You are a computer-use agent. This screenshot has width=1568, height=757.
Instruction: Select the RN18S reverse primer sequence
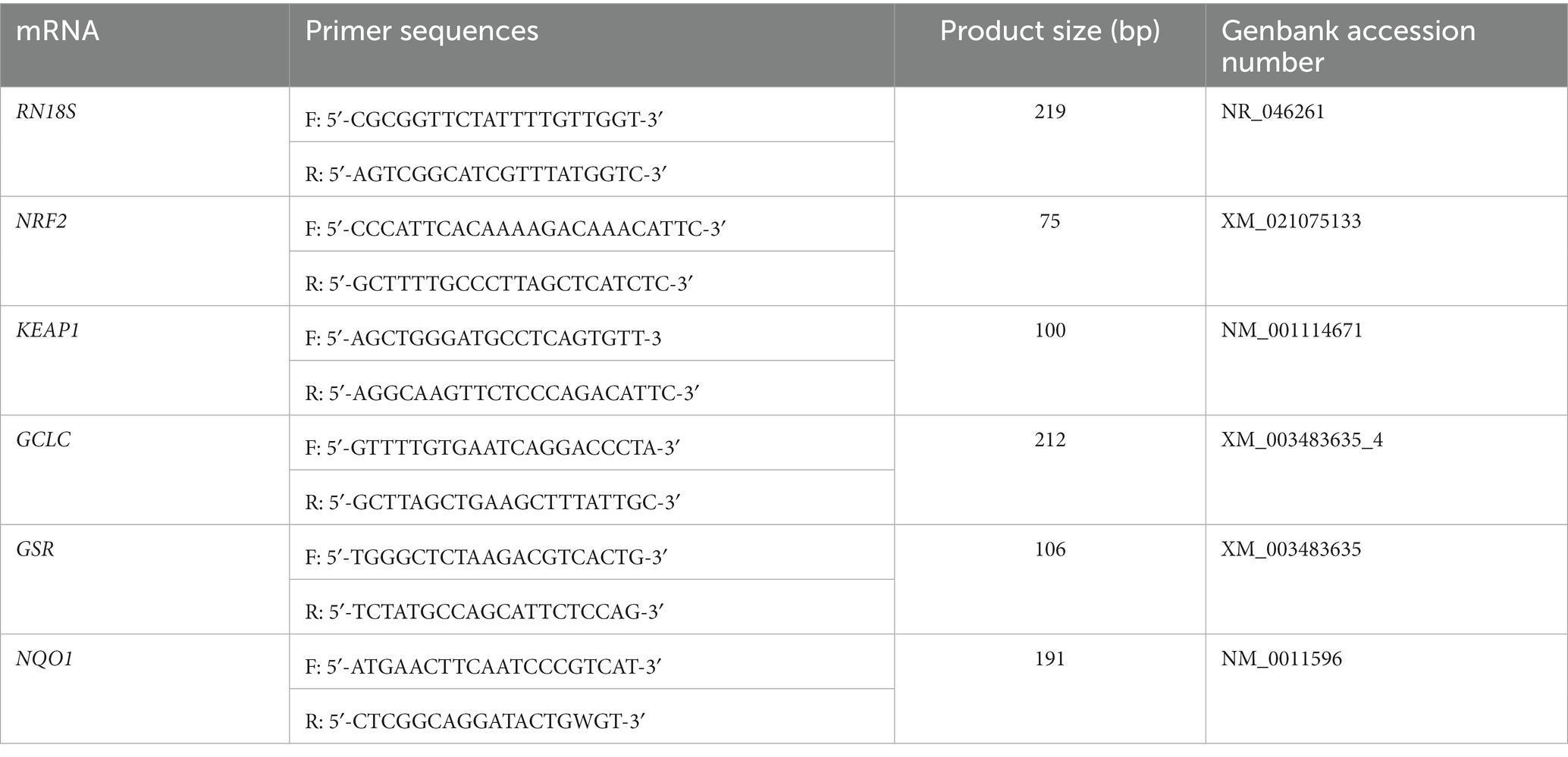pos(485,174)
